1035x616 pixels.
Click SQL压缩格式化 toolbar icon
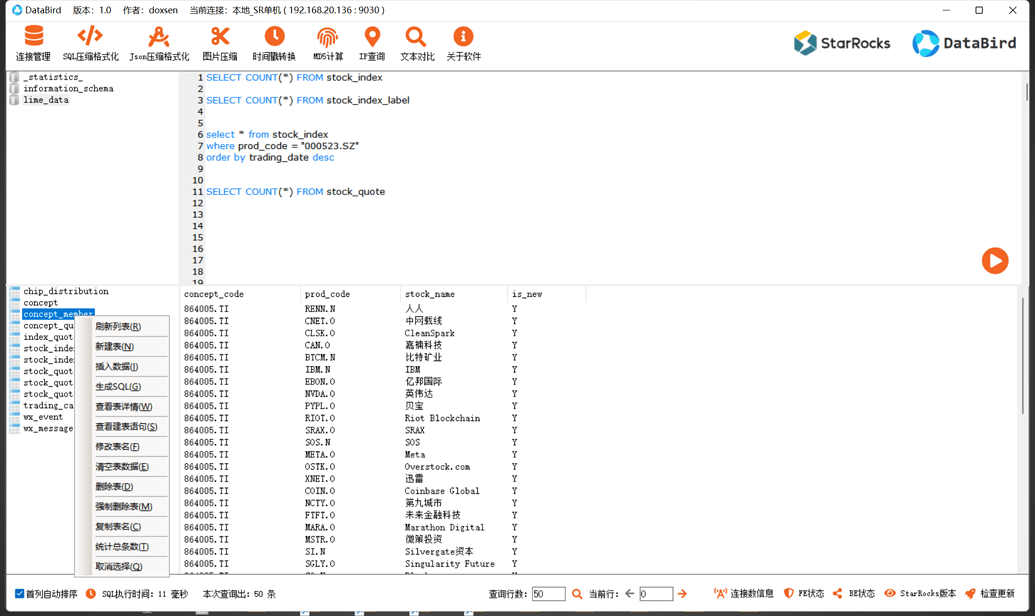coord(90,44)
